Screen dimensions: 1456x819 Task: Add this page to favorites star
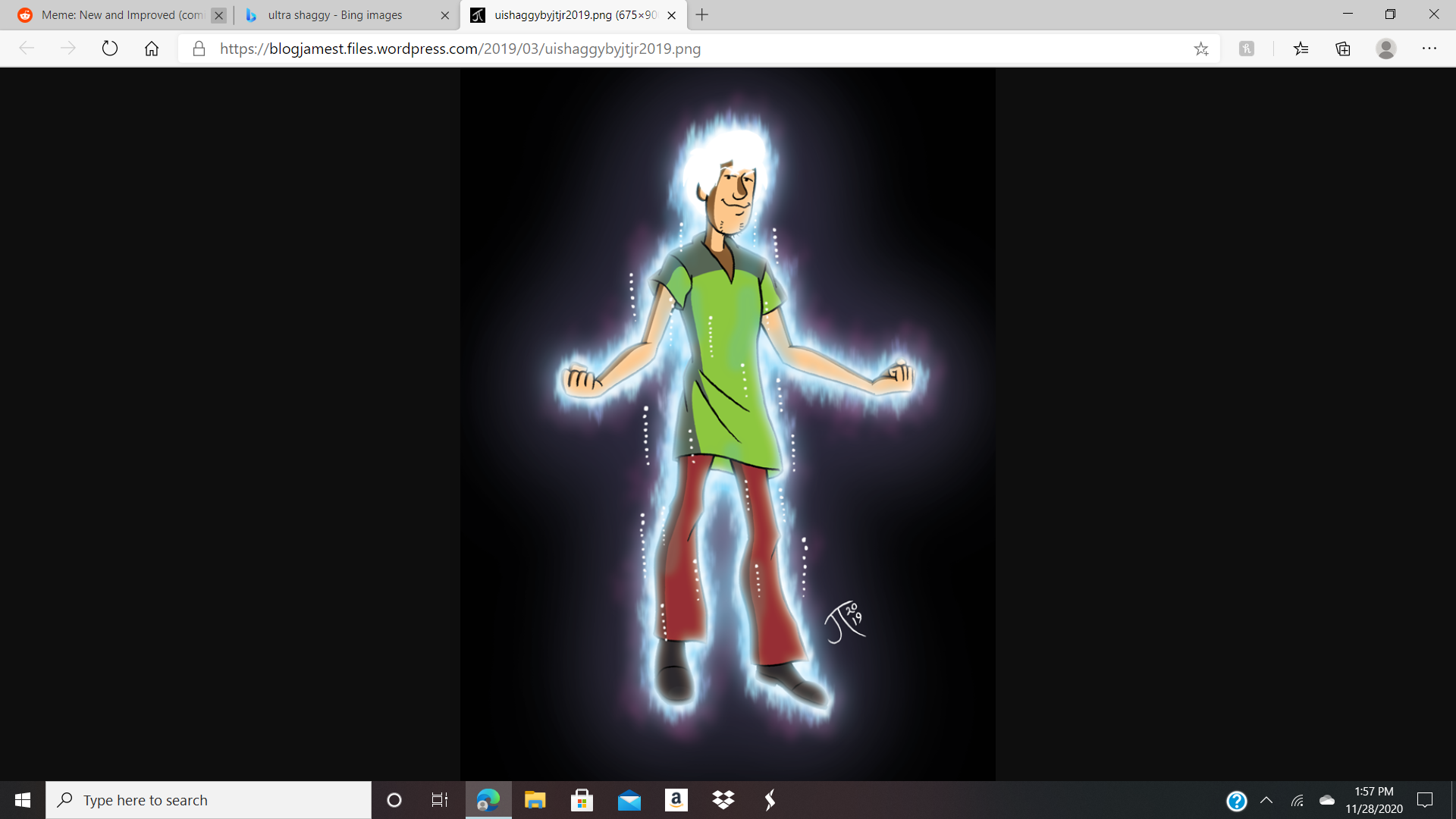[x=1201, y=49]
